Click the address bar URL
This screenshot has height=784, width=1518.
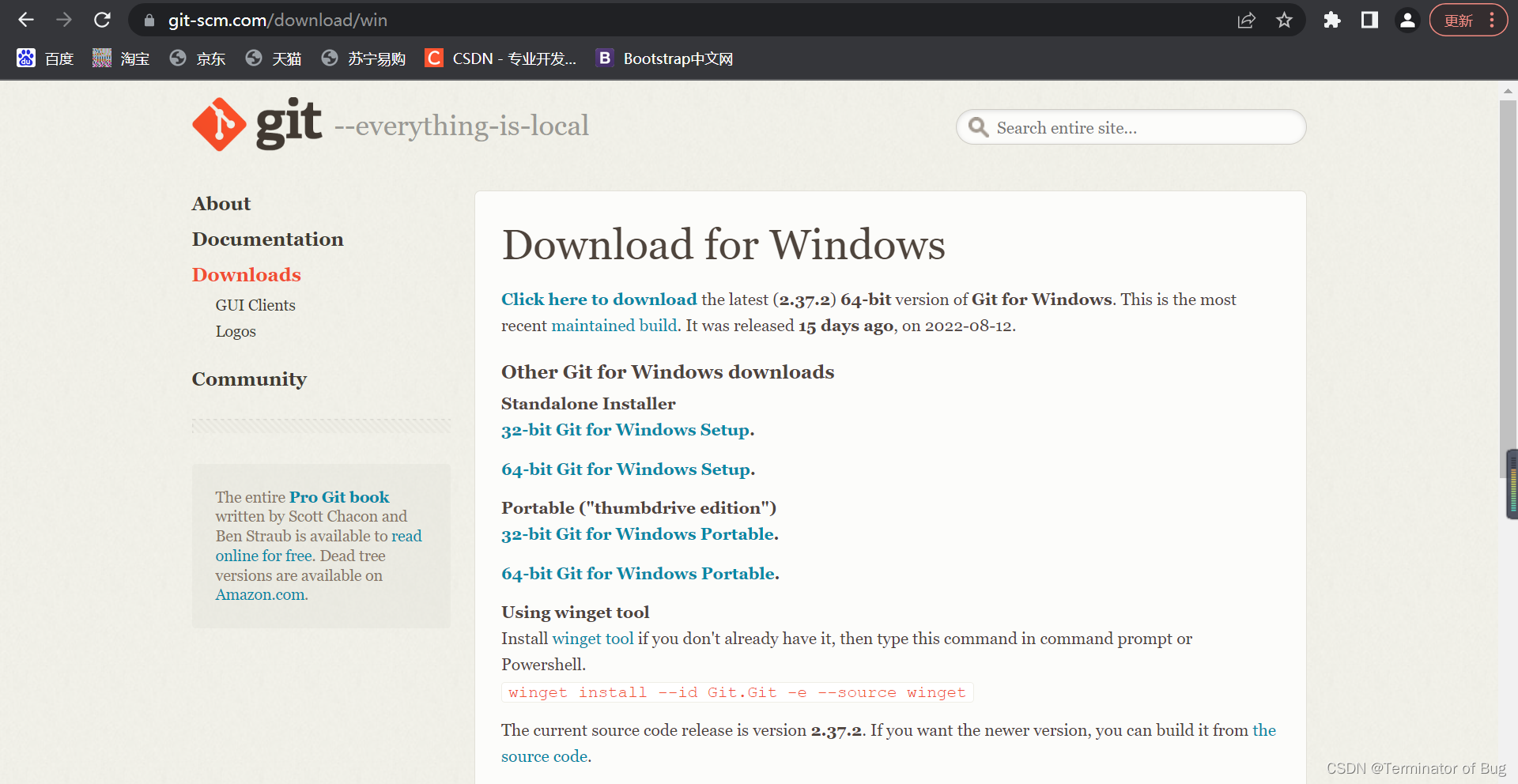pyautogui.click(x=278, y=21)
